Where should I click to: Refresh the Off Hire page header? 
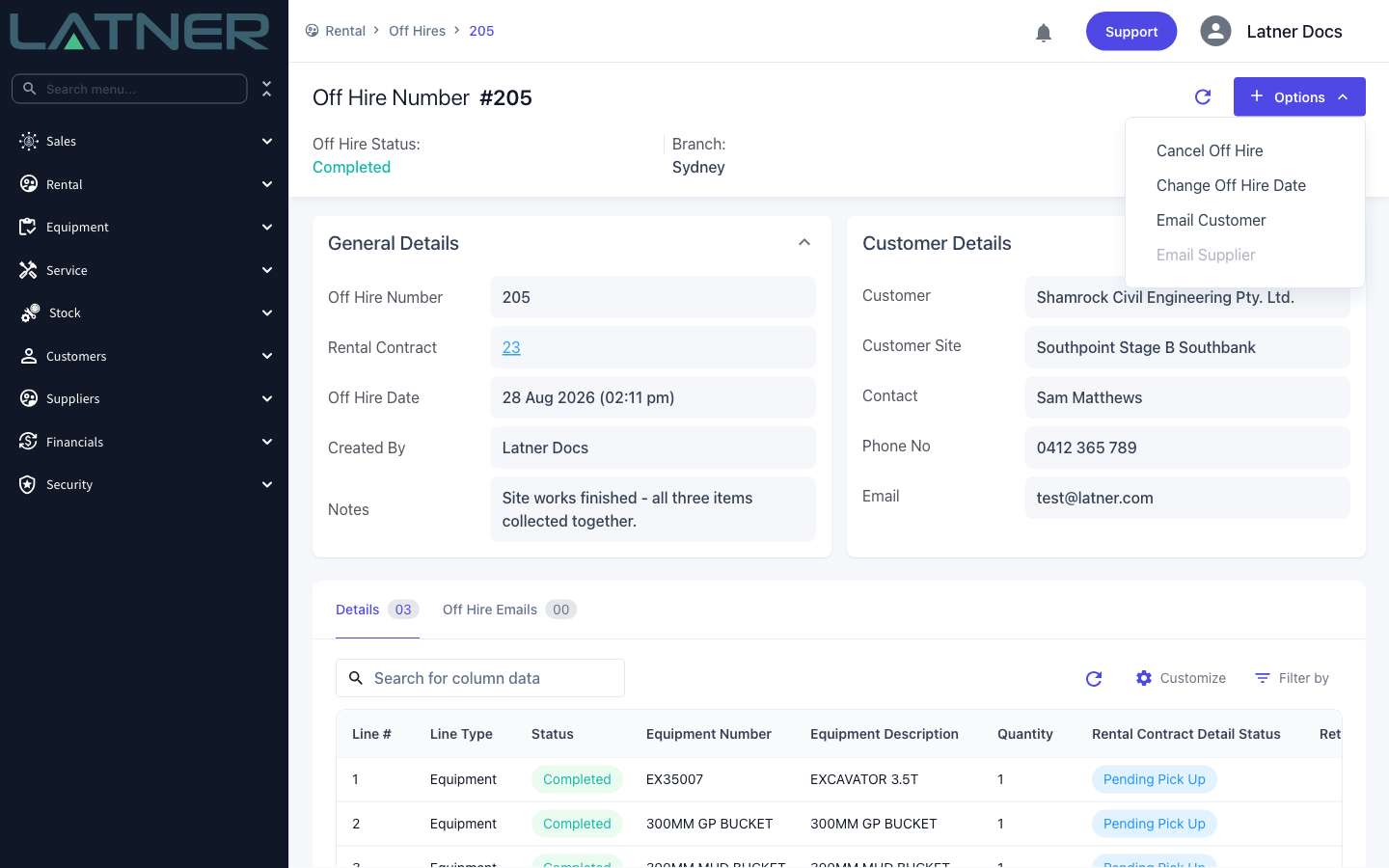tap(1203, 96)
